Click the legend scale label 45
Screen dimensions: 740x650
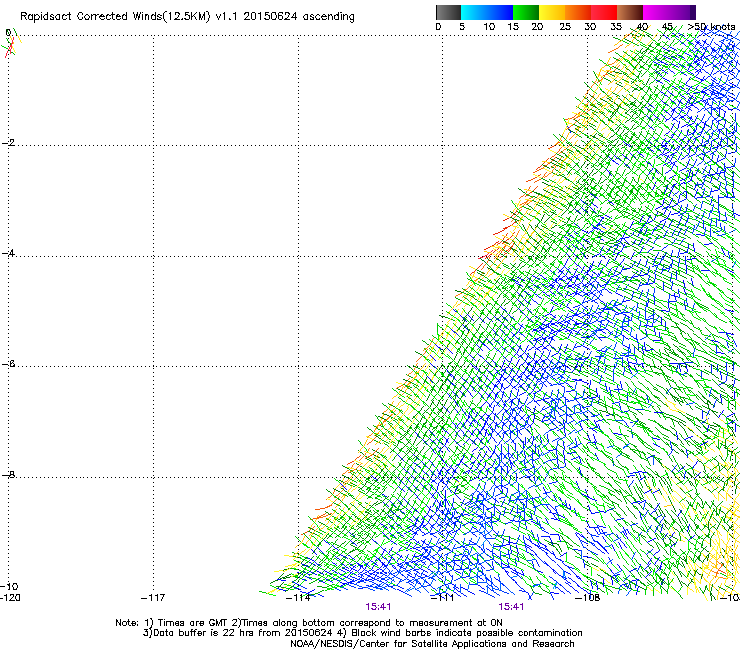(x=667, y=27)
